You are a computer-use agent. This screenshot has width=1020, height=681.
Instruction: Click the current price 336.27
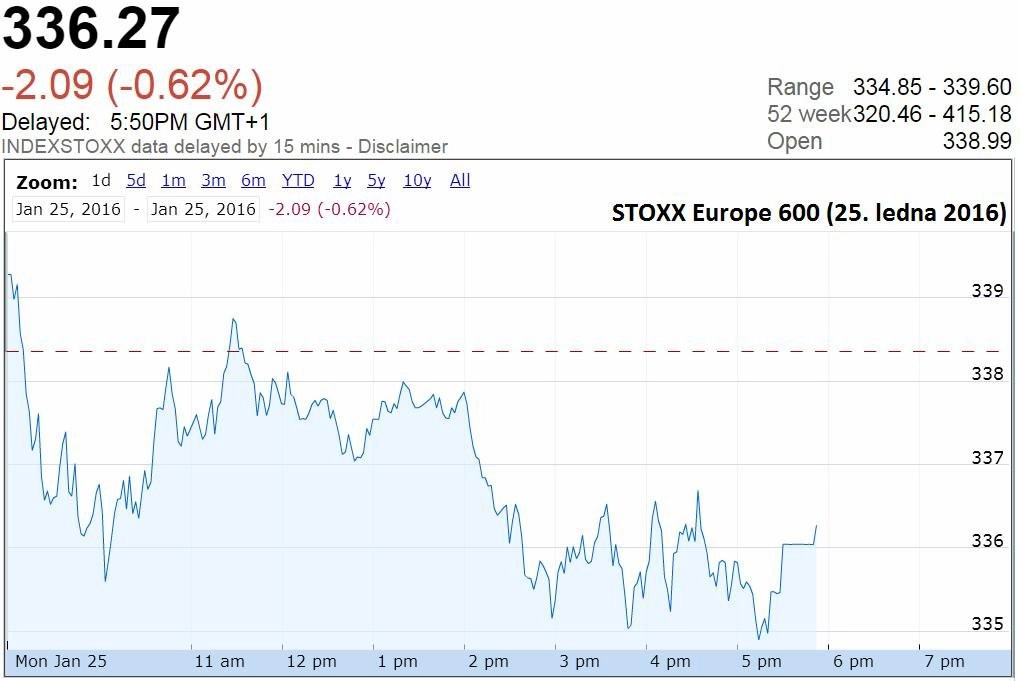(90, 29)
